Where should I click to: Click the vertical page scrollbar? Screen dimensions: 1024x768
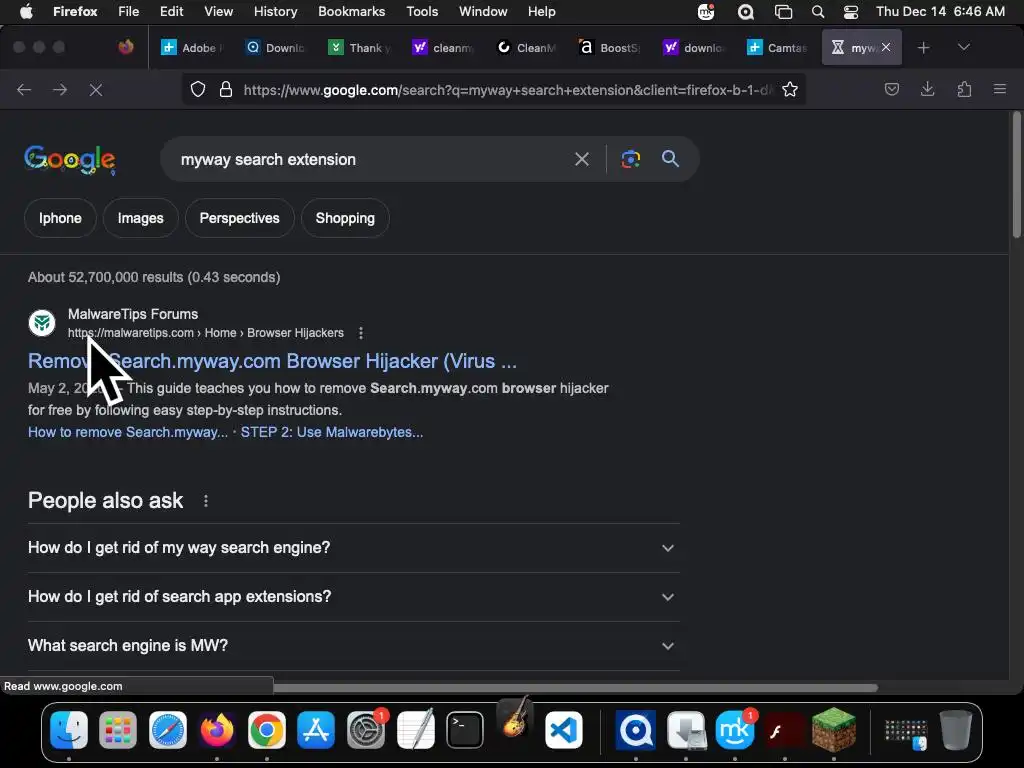tap(1016, 176)
